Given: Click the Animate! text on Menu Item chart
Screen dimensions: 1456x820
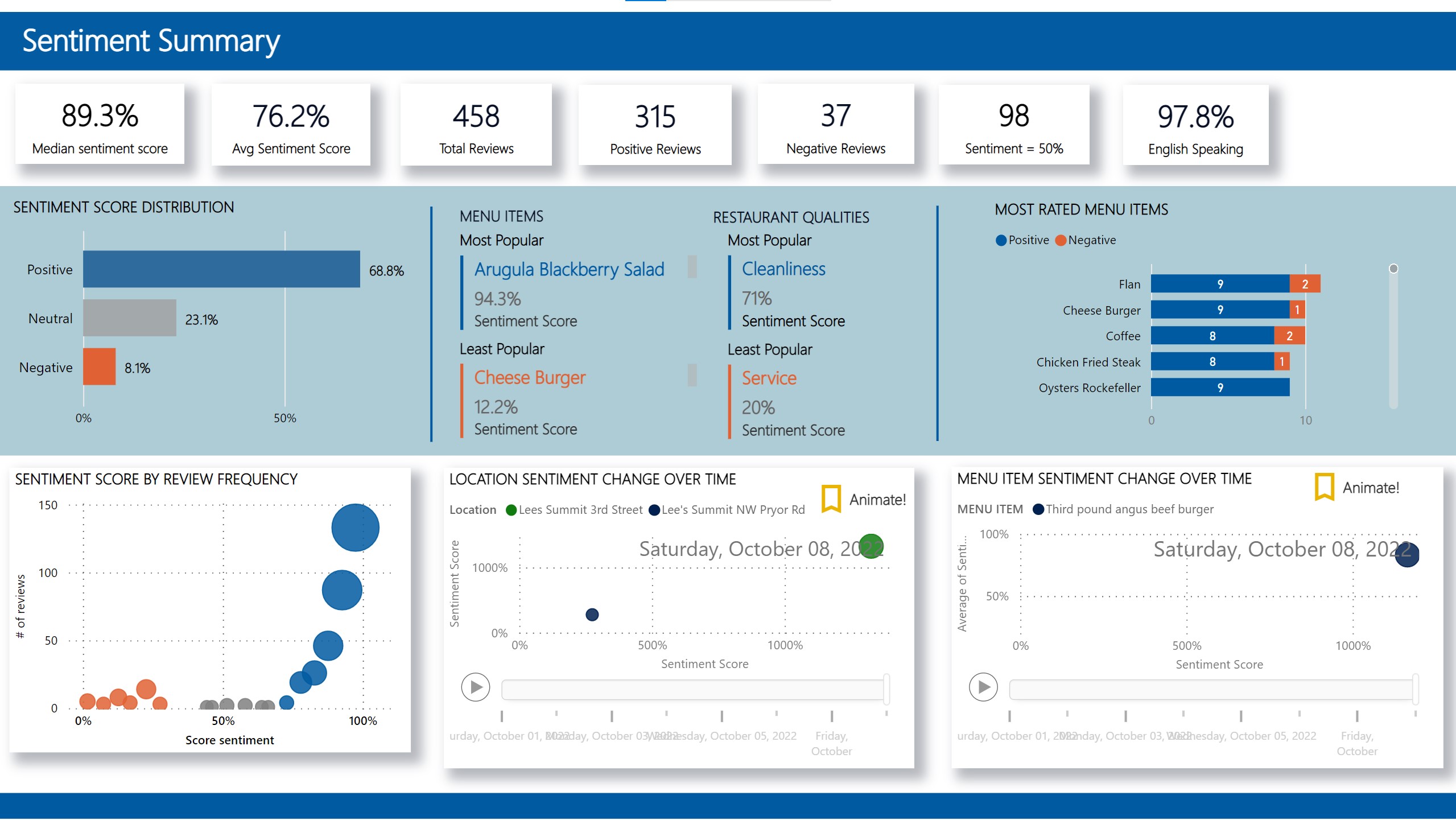Looking at the screenshot, I should 1371,488.
